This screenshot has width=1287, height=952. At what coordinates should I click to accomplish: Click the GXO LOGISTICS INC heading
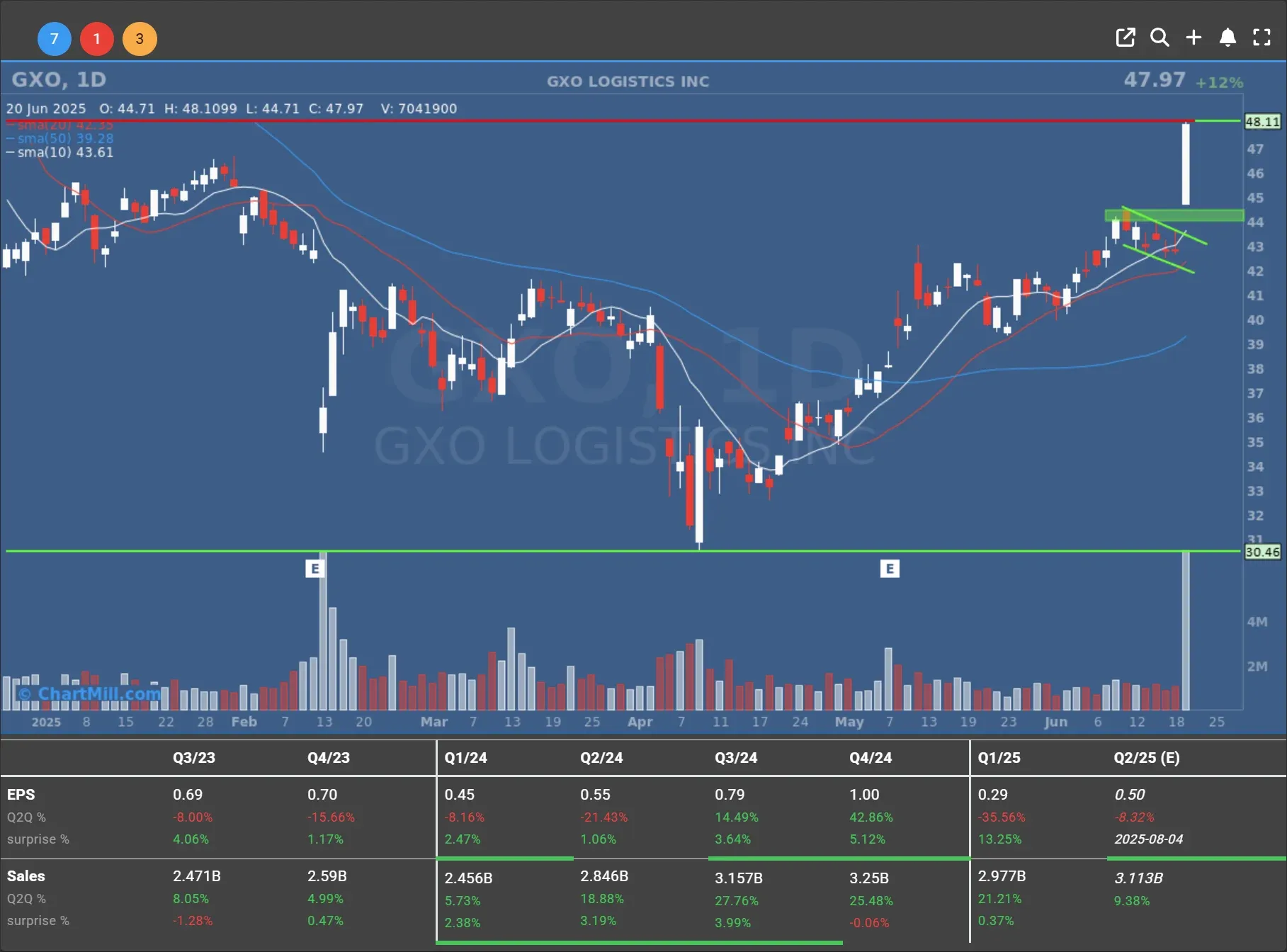point(628,81)
